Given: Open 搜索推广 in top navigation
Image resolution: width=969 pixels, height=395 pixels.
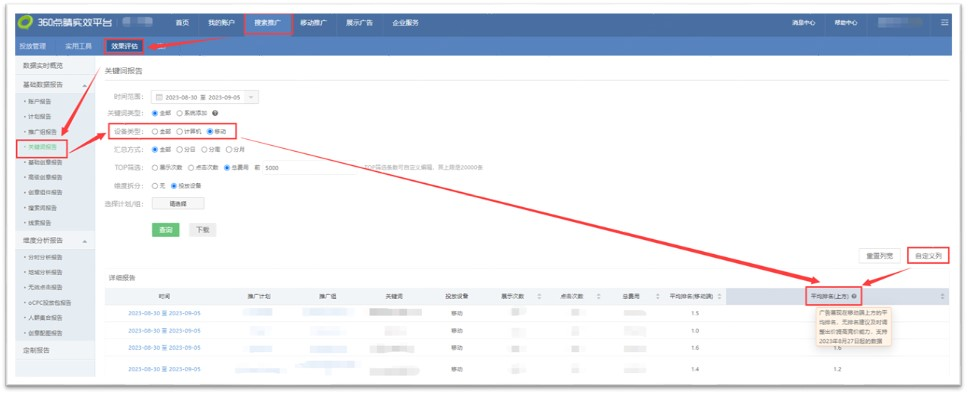Looking at the screenshot, I should click(x=268, y=23).
